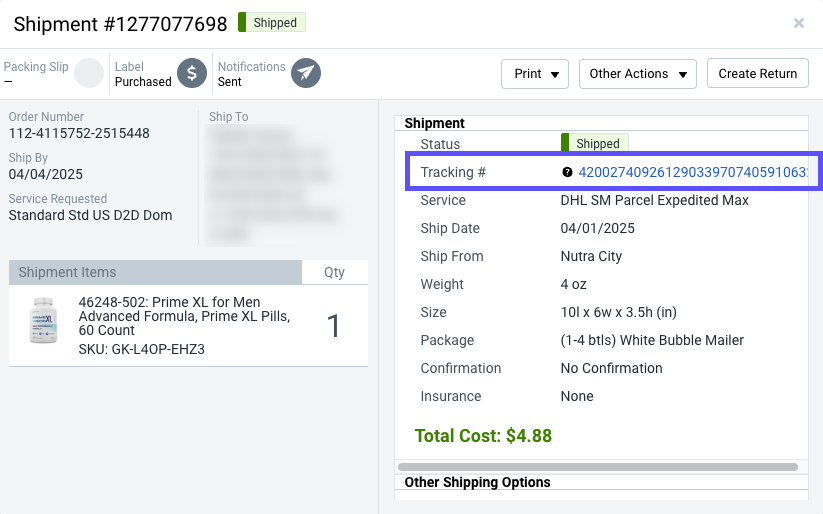
Task: Expand the Other Shipping Options section
Action: tap(477, 482)
